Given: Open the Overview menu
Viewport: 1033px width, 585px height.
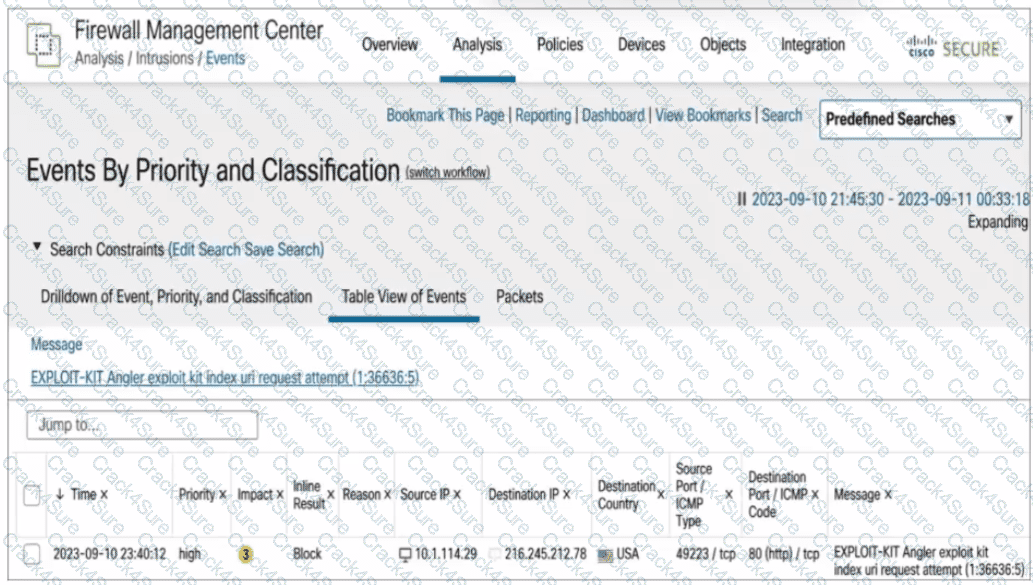Looking at the screenshot, I should 390,45.
